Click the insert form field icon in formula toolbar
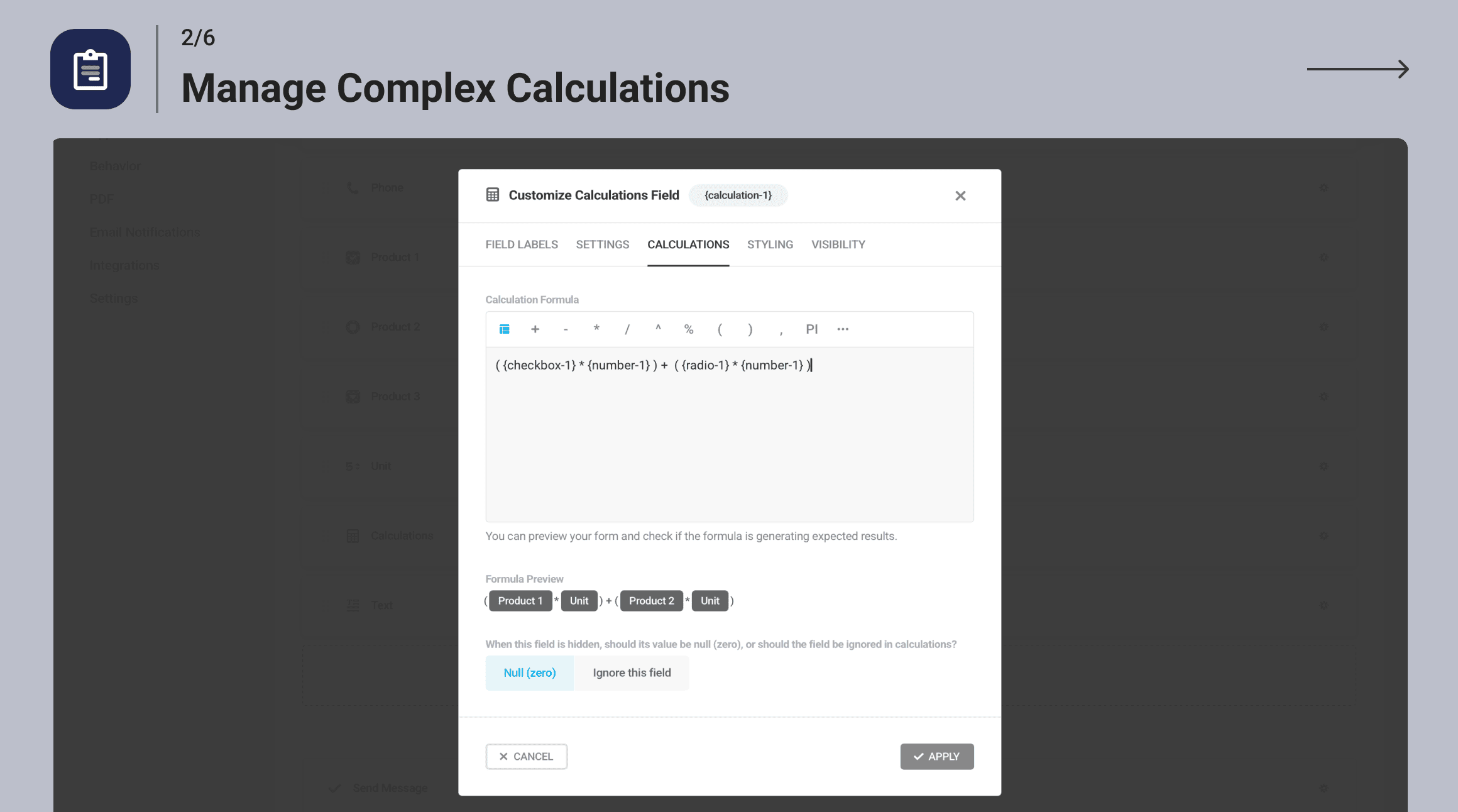The height and width of the screenshot is (812, 1458). pyautogui.click(x=504, y=329)
